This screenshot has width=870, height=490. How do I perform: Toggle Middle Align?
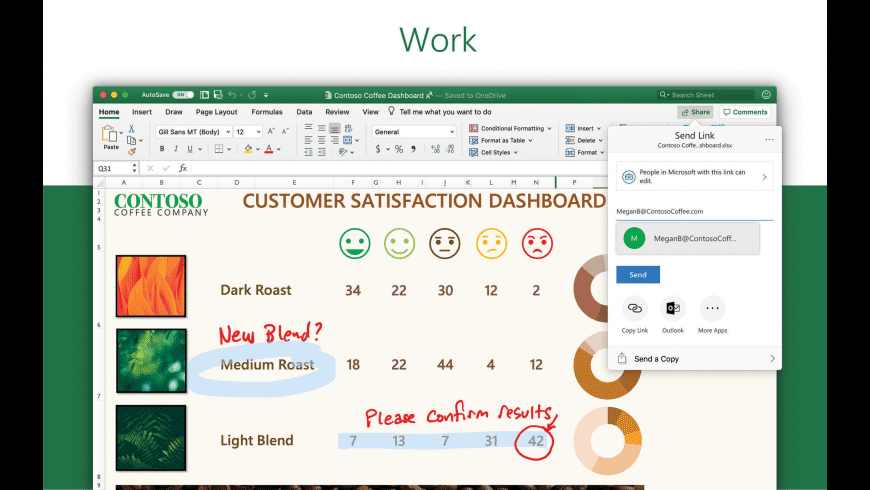(322, 128)
